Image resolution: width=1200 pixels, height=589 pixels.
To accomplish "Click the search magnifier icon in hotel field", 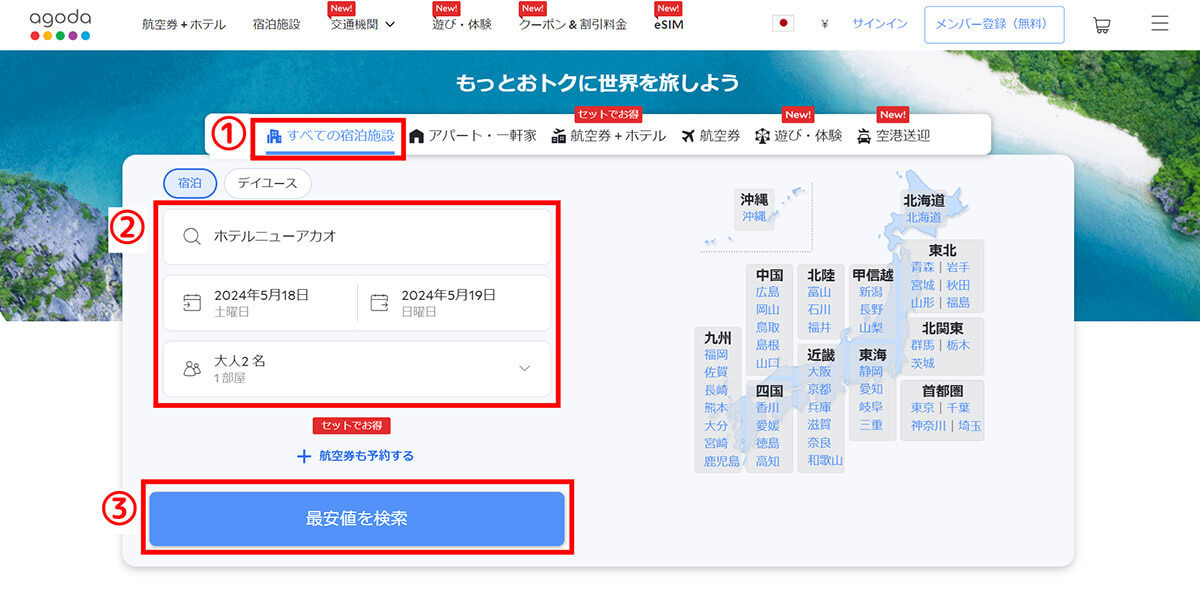I will click(x=193, y=237).
